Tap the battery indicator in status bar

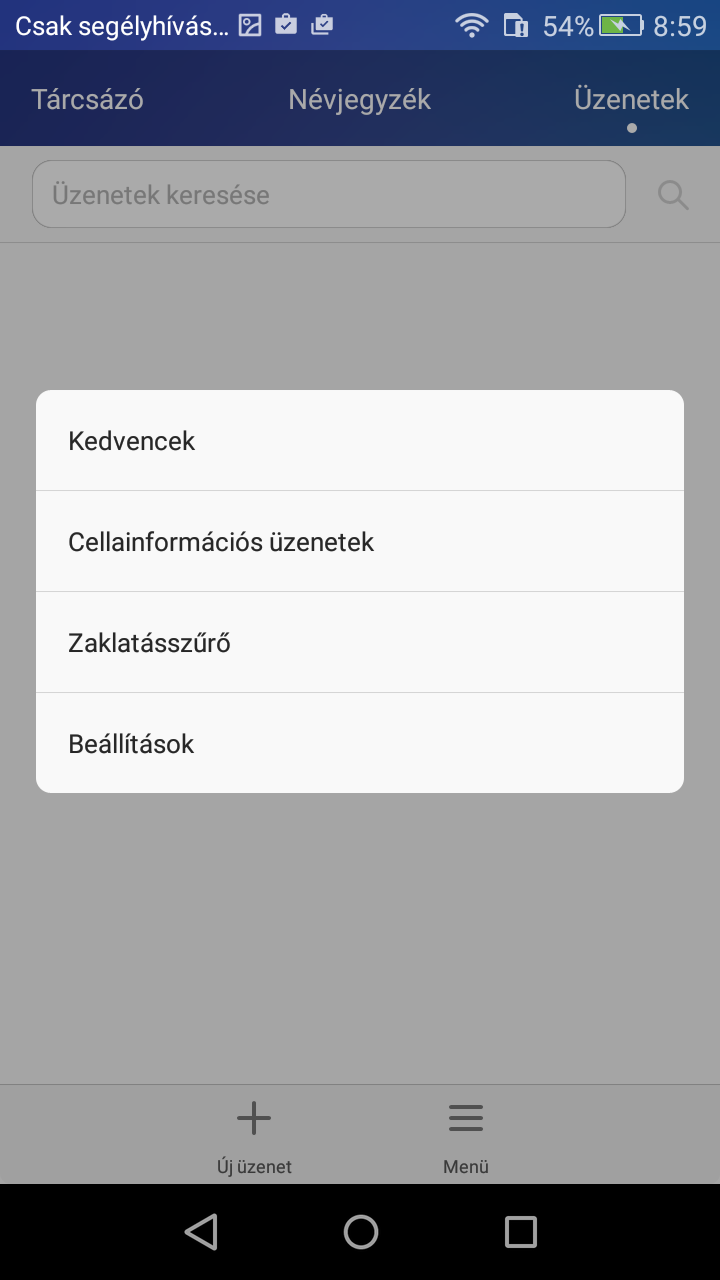(620, 26)
